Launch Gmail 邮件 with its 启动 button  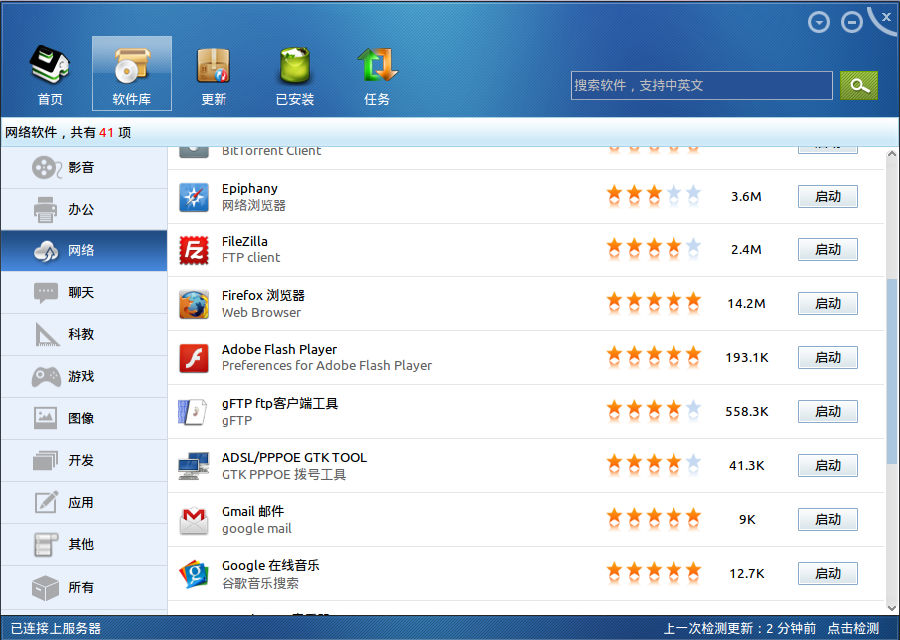click(828, 519)
